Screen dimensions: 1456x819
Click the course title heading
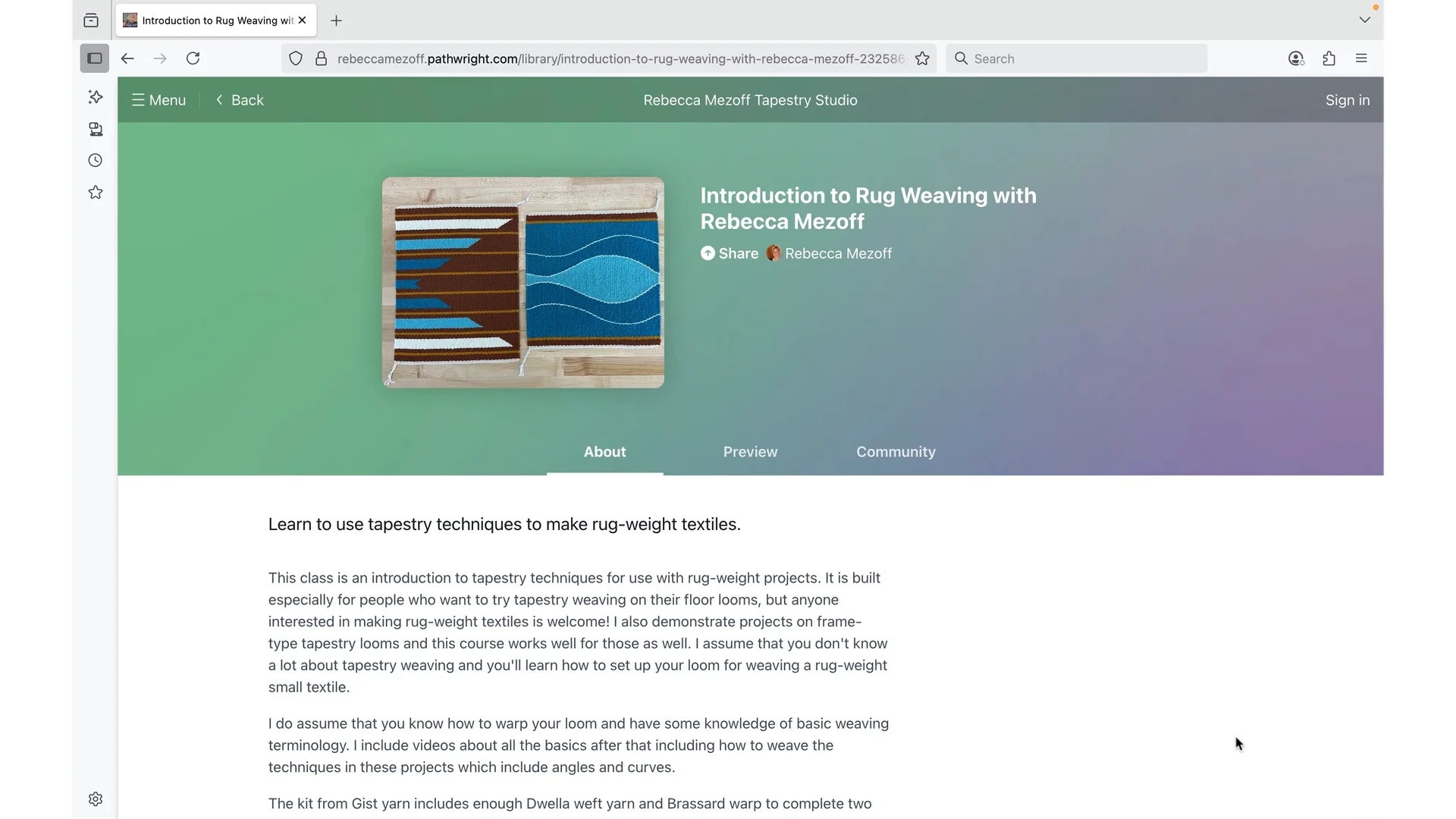[868, 209]
